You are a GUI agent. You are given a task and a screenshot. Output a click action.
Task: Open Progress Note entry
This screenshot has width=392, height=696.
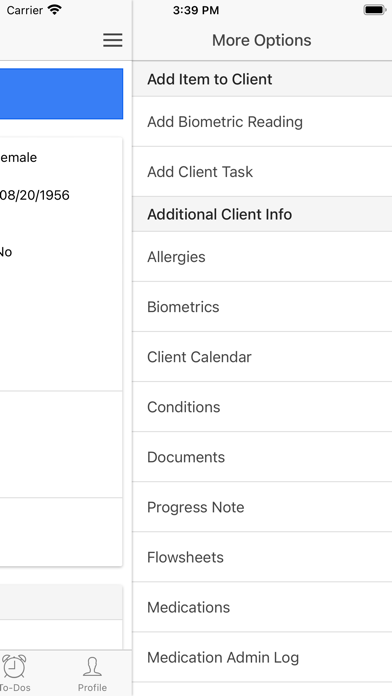(262, 507)
